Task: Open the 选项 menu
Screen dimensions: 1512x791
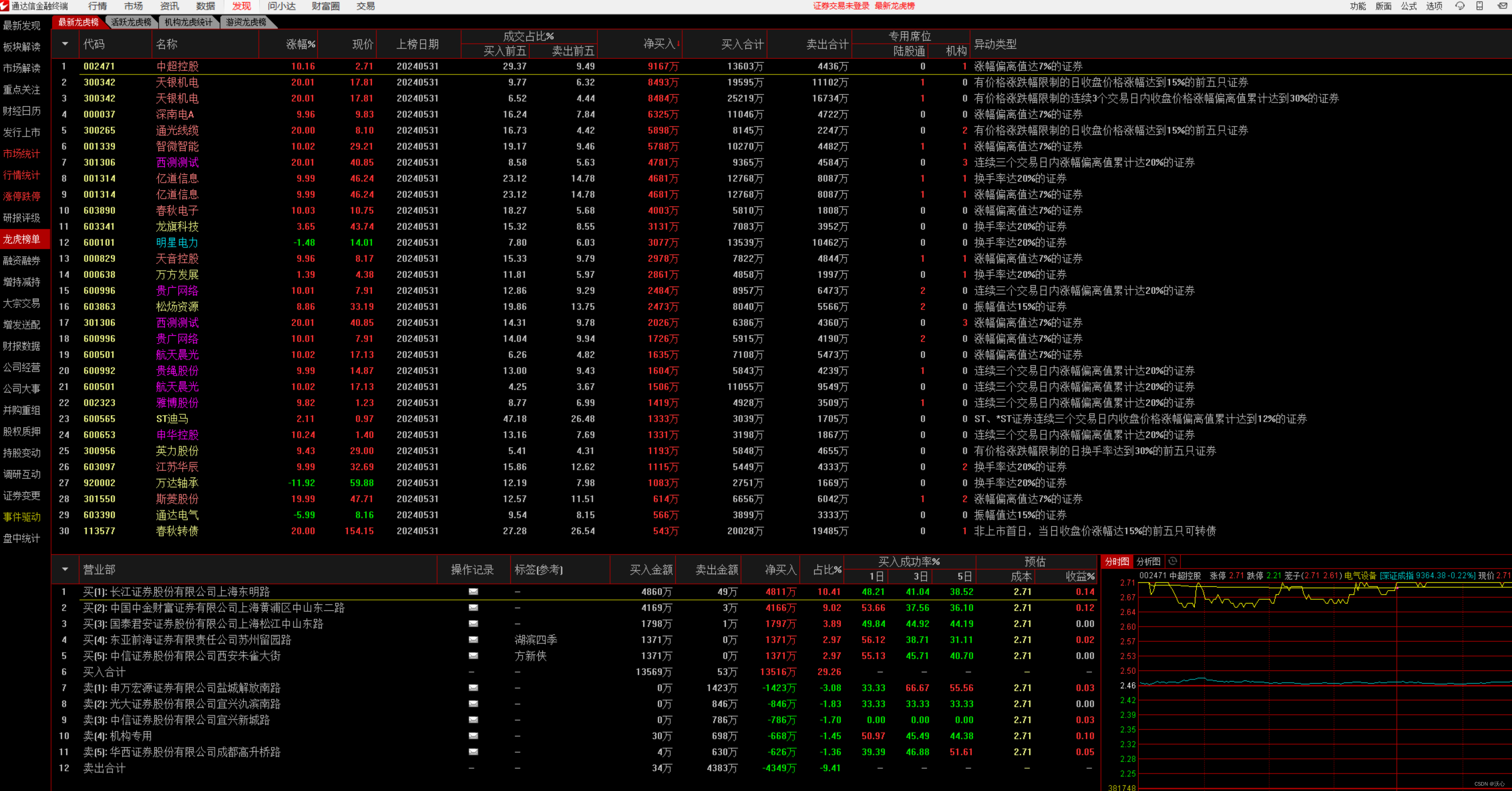Action: (1435, 6)
